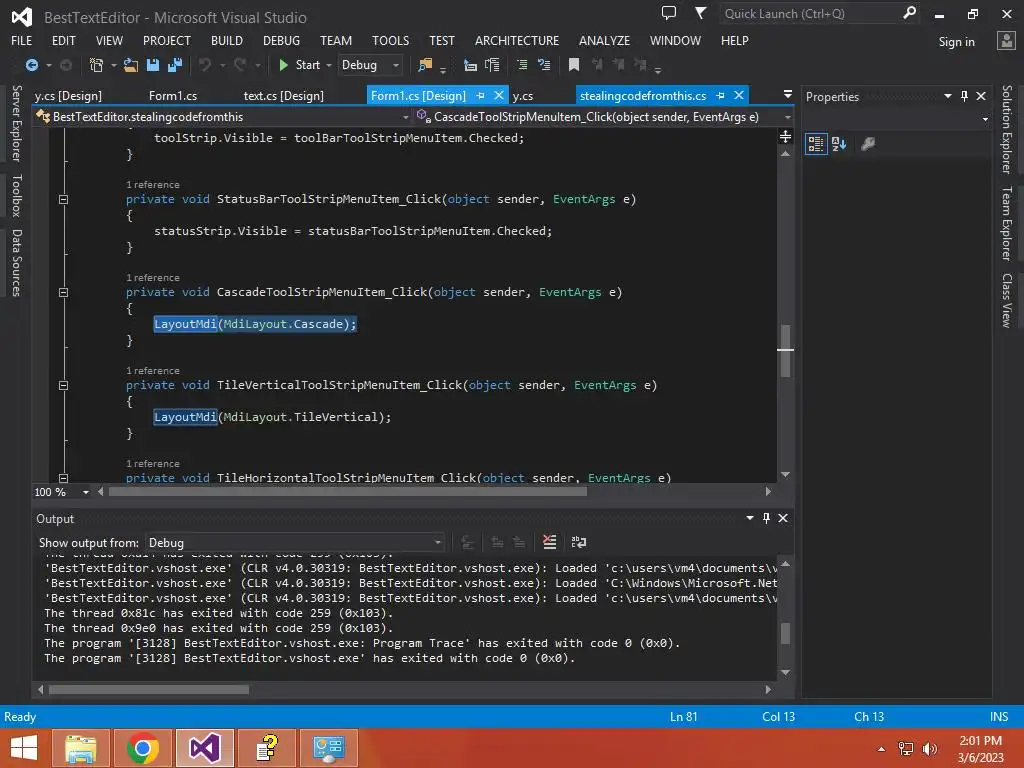Open the Output window options dropdown arrow

(750, 518)
